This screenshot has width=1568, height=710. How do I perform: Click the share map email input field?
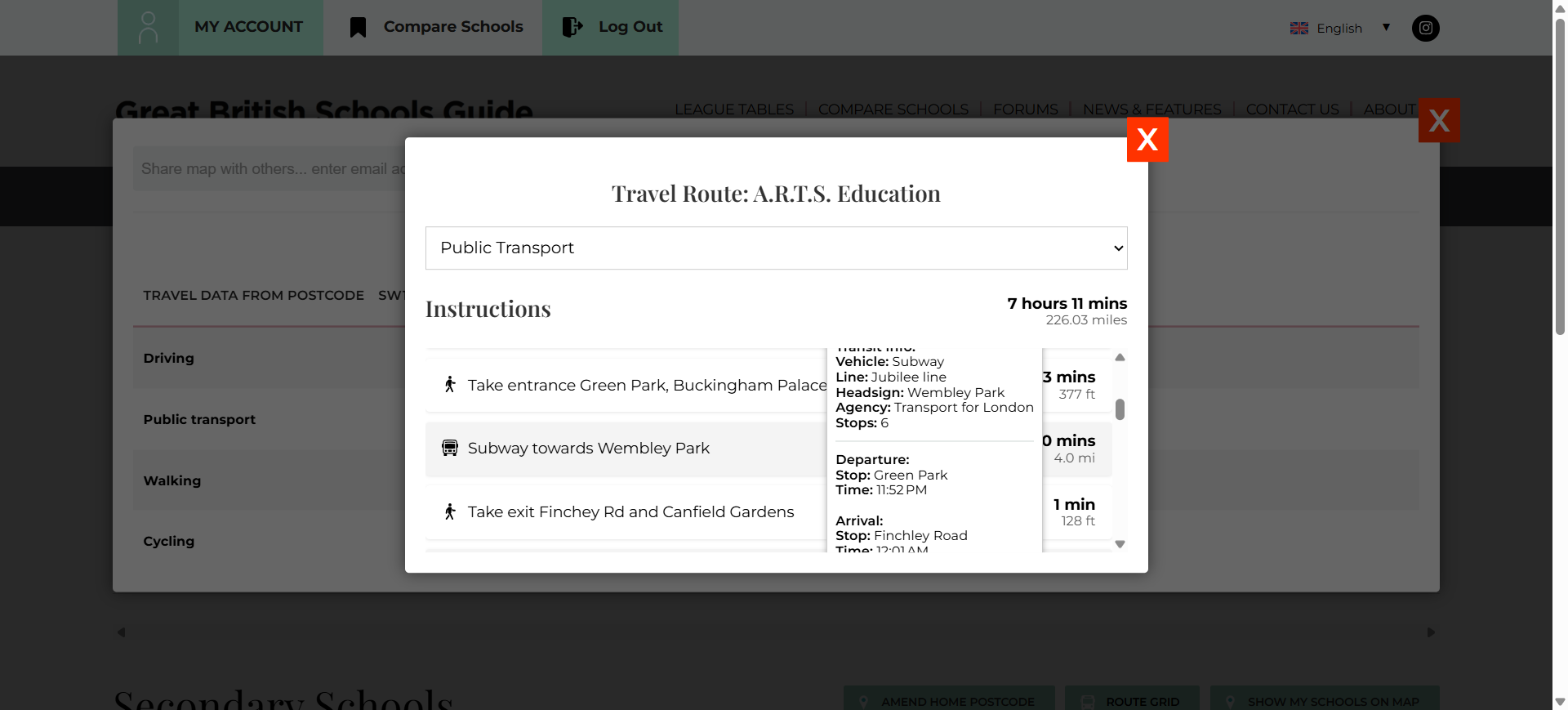(269, 169)
